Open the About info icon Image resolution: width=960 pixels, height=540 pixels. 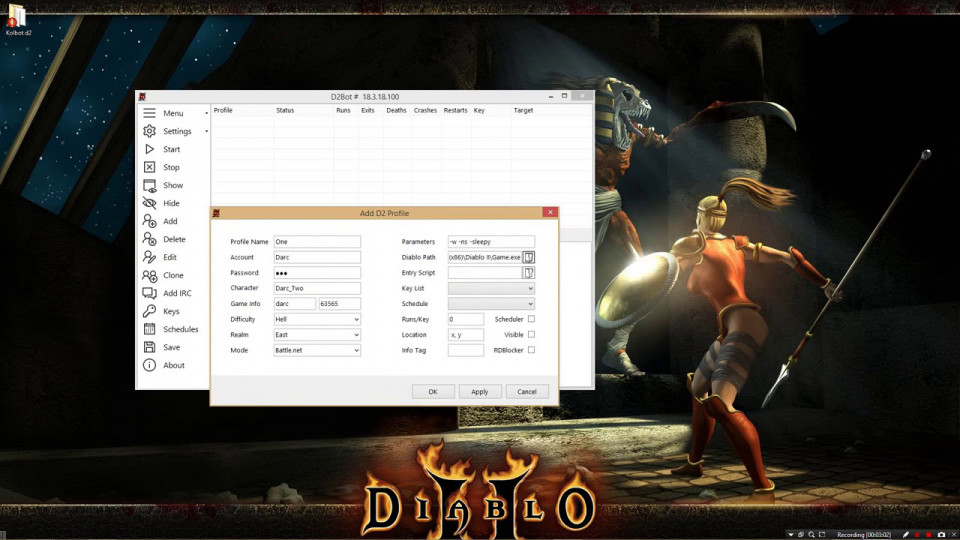[149, 365]
